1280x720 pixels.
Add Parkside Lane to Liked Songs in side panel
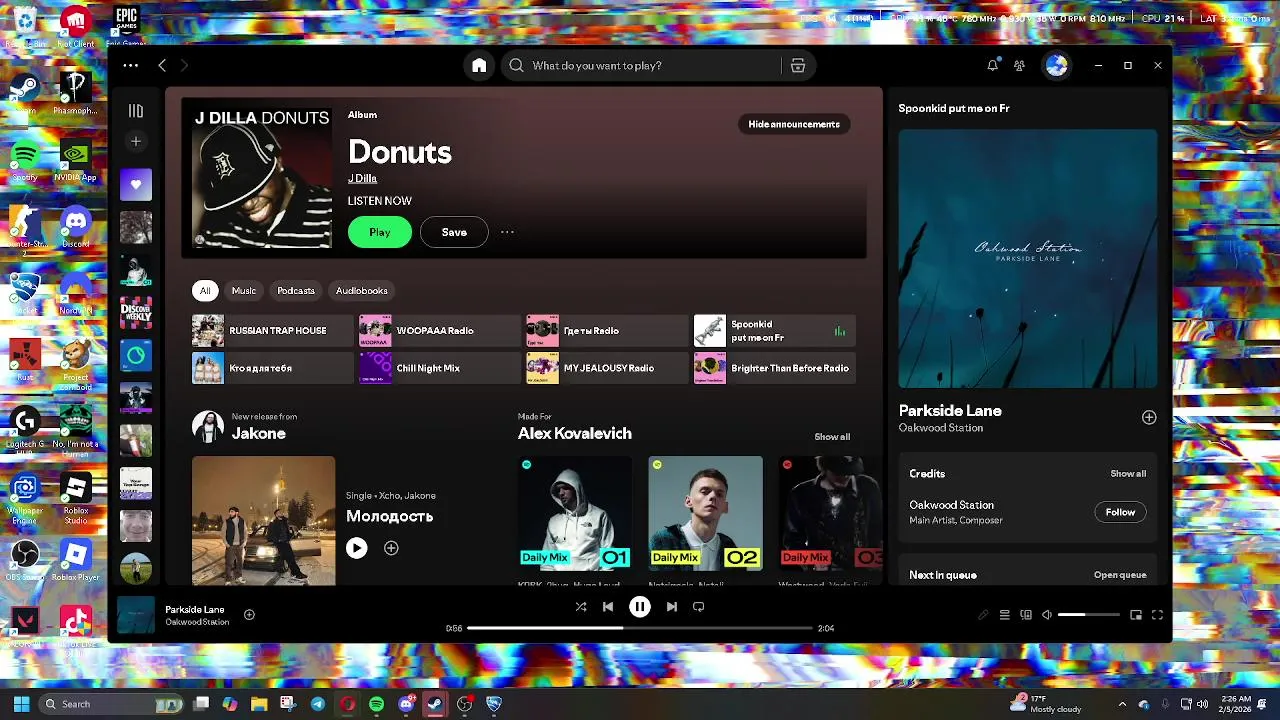coord(1149,418)
